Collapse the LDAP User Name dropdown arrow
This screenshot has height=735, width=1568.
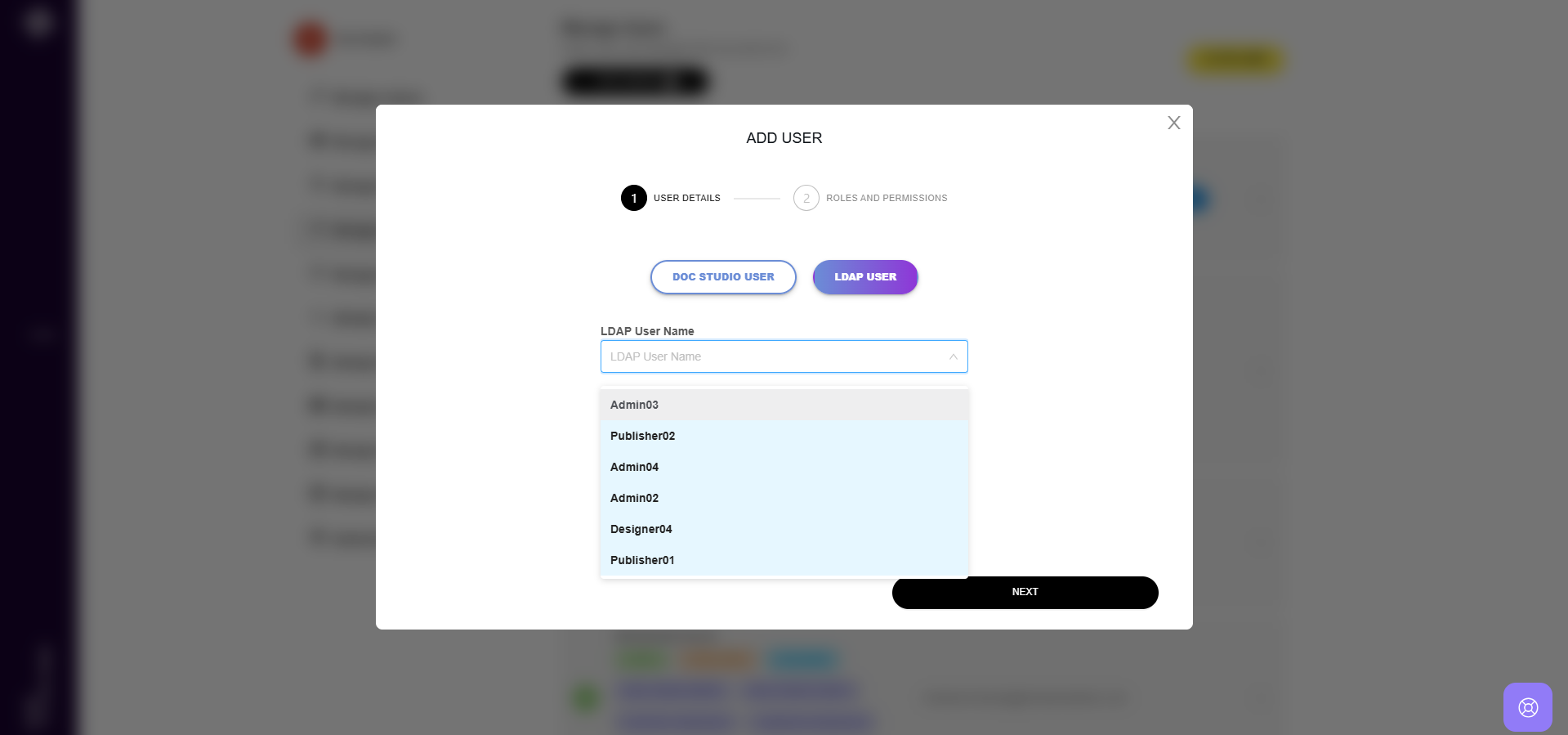pyautogui.click(x=953, y=356)
